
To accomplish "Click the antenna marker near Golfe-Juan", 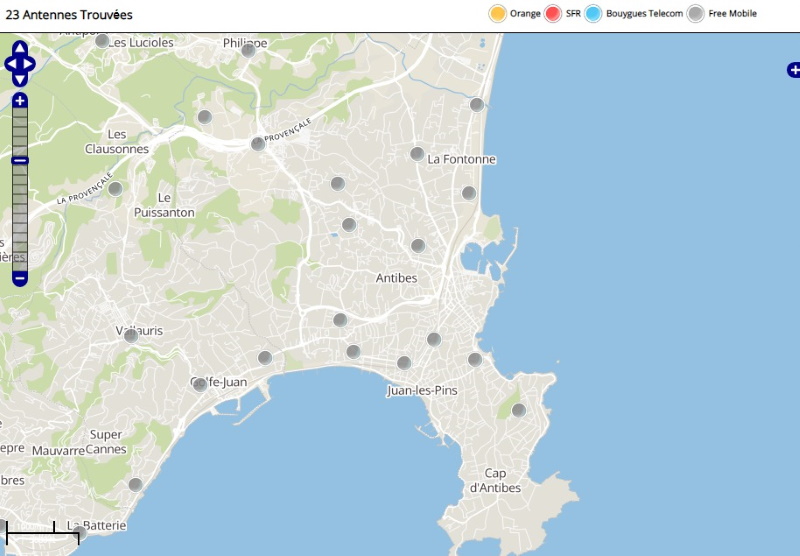I will coord(200,384).
